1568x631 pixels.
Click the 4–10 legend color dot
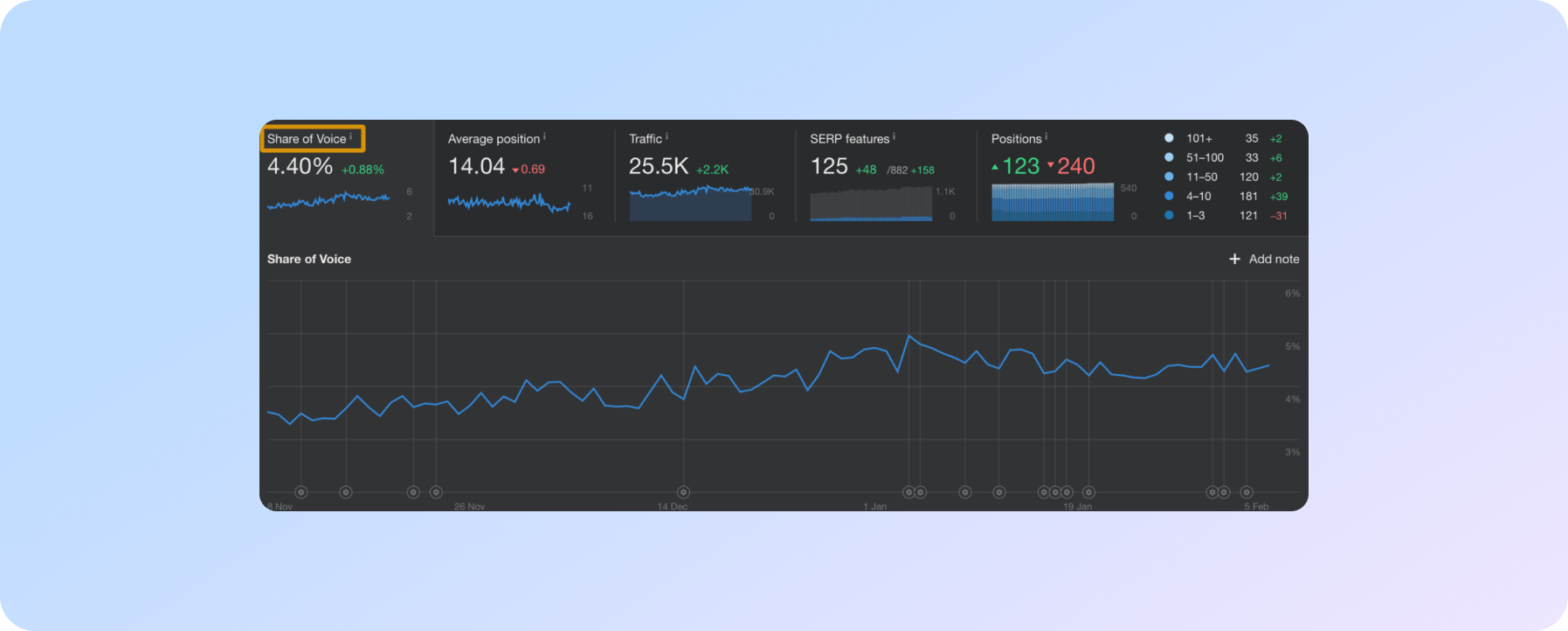click(x=1169, y=196)
